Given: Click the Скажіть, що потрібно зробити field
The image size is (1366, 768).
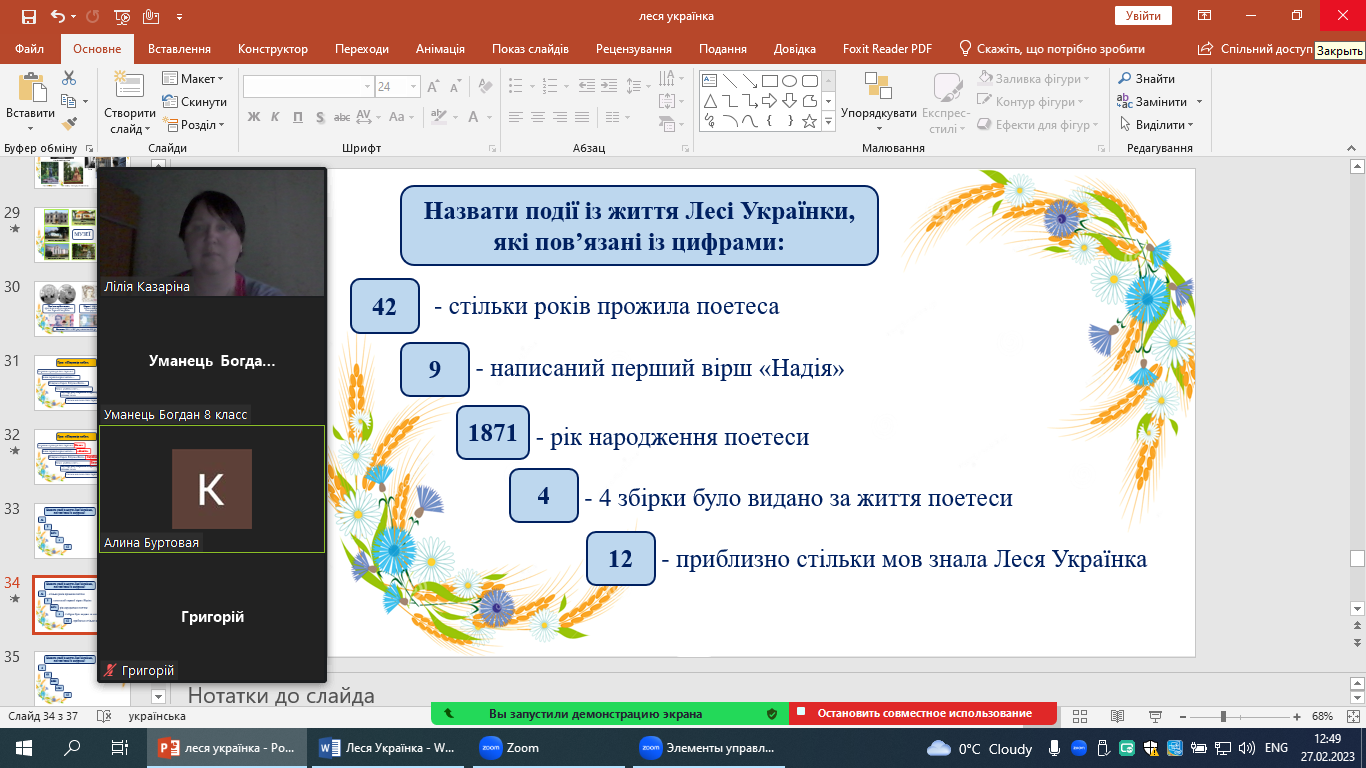Looking at the screenshot, I should 1053,49.
